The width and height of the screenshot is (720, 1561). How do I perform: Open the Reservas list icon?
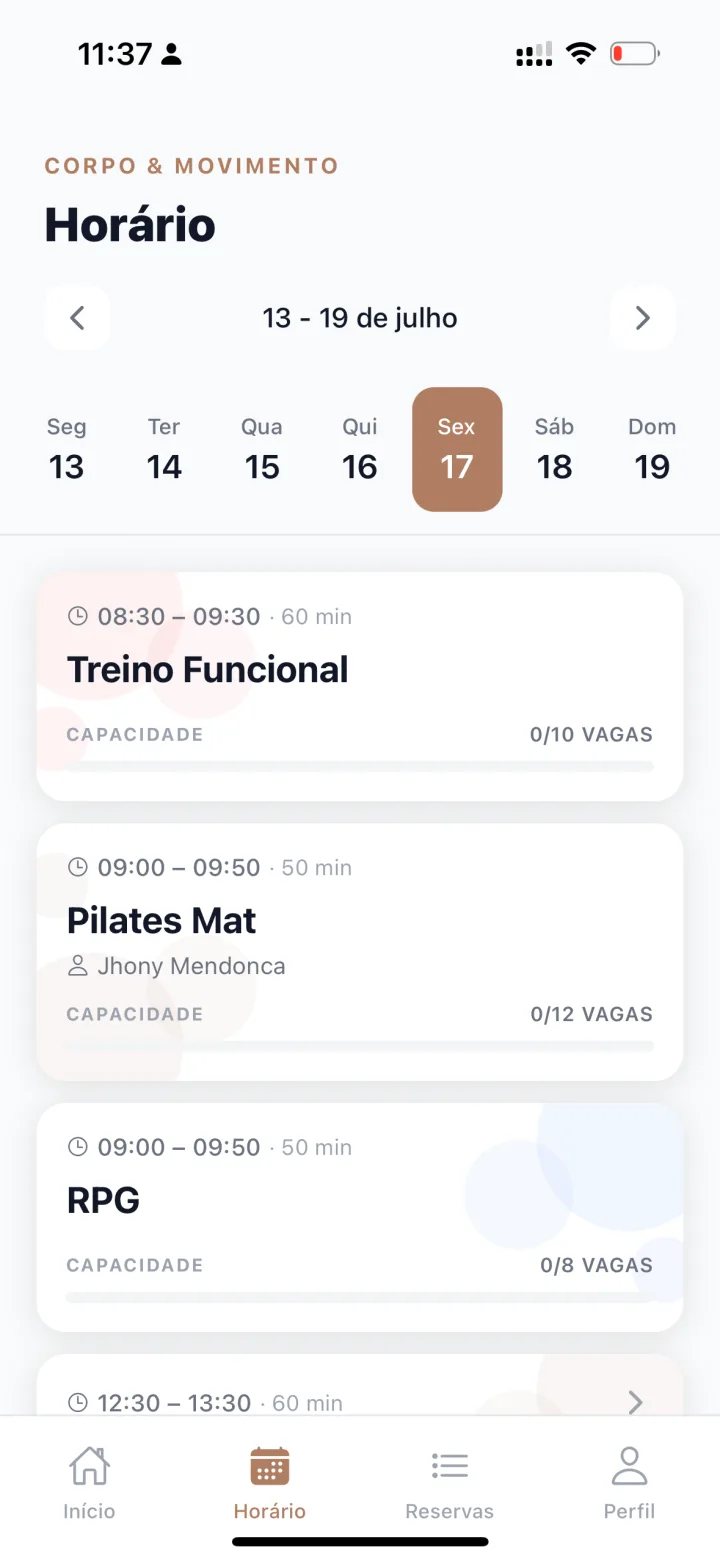click(449, 1466)
